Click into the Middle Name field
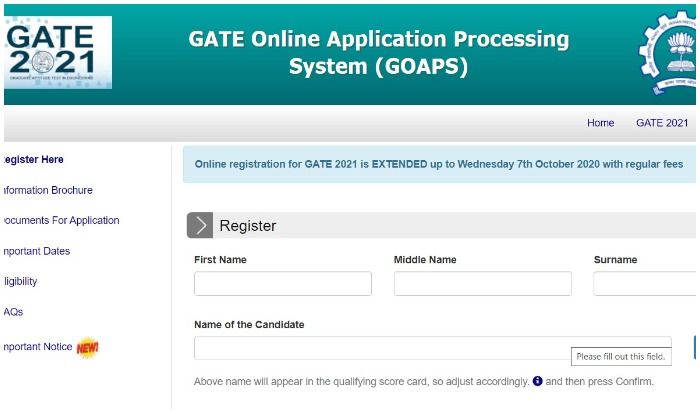Viewport: 700px width, 414px height. click(483, 284)
